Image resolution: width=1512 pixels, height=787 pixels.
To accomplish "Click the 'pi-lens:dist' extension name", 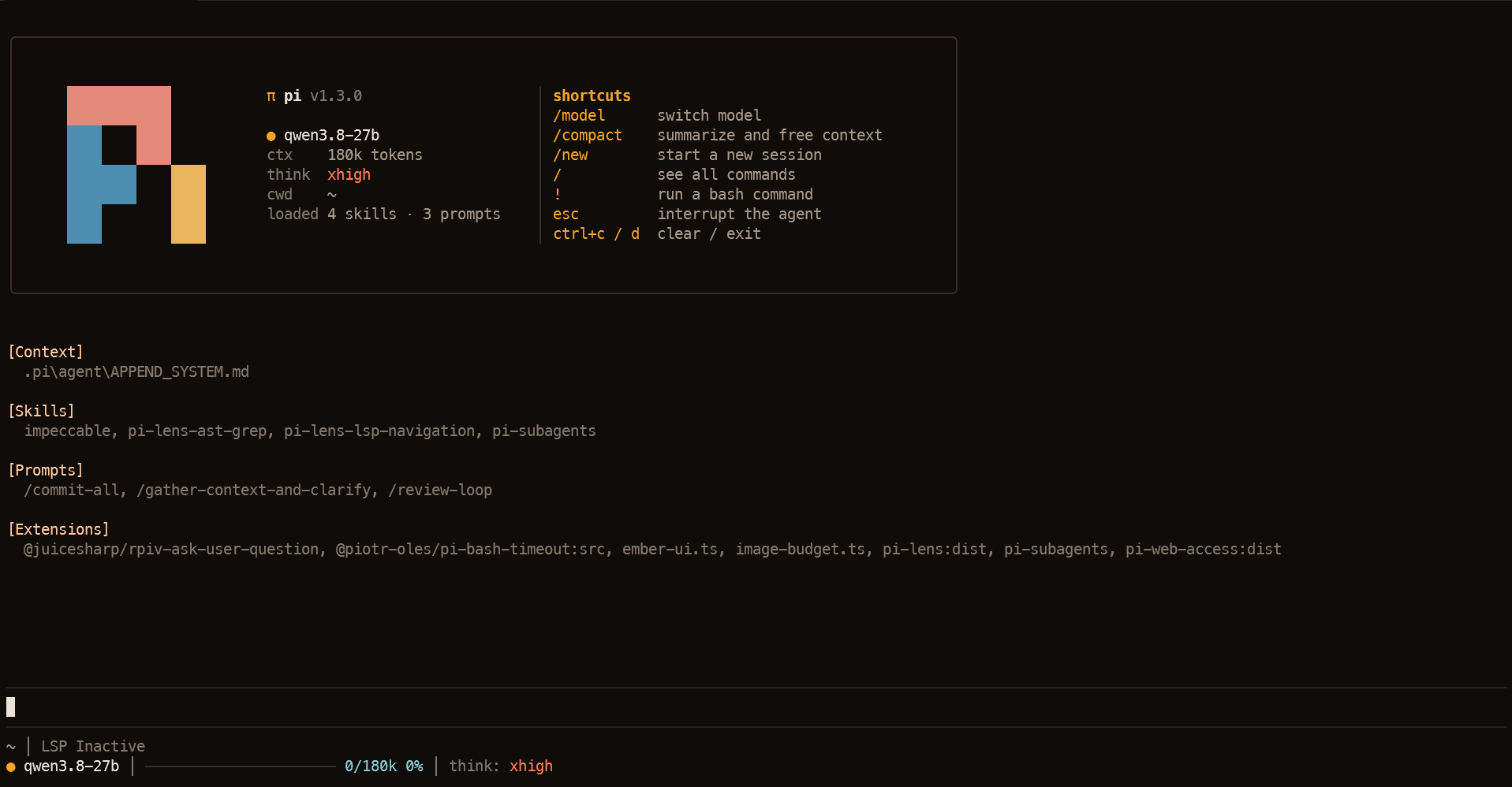I will (x=934, y=550).
